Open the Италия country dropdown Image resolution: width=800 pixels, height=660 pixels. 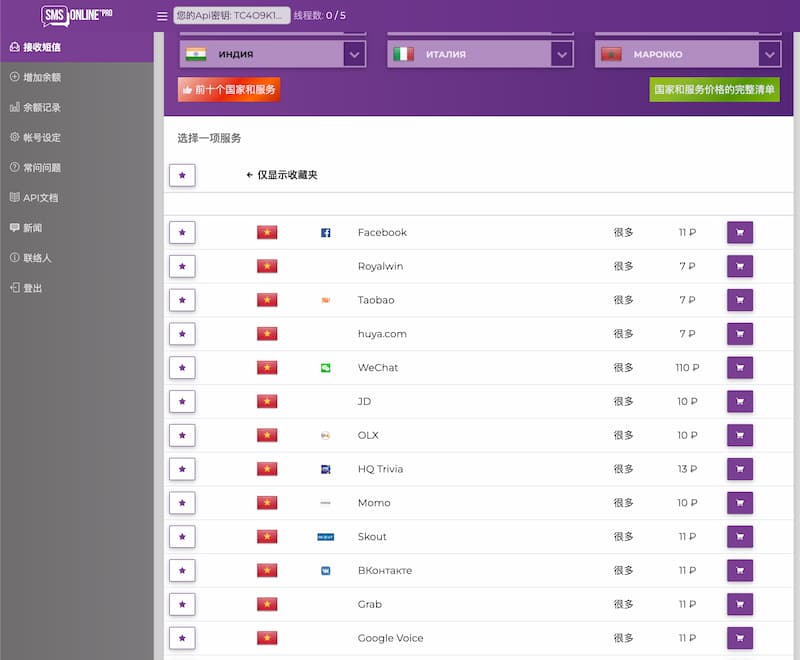click(x=480, y=54)
